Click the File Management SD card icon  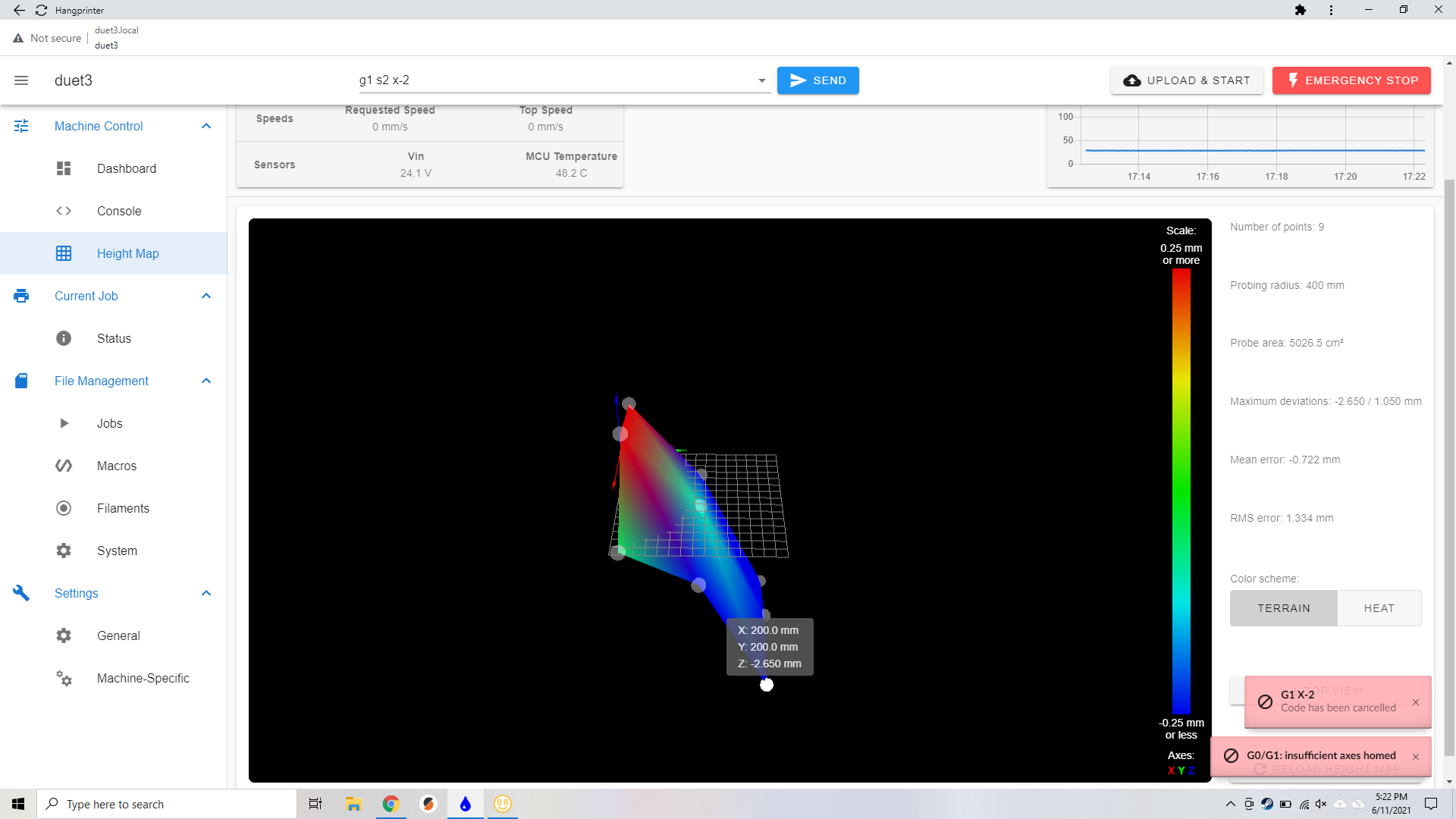(x=21, y=381)
